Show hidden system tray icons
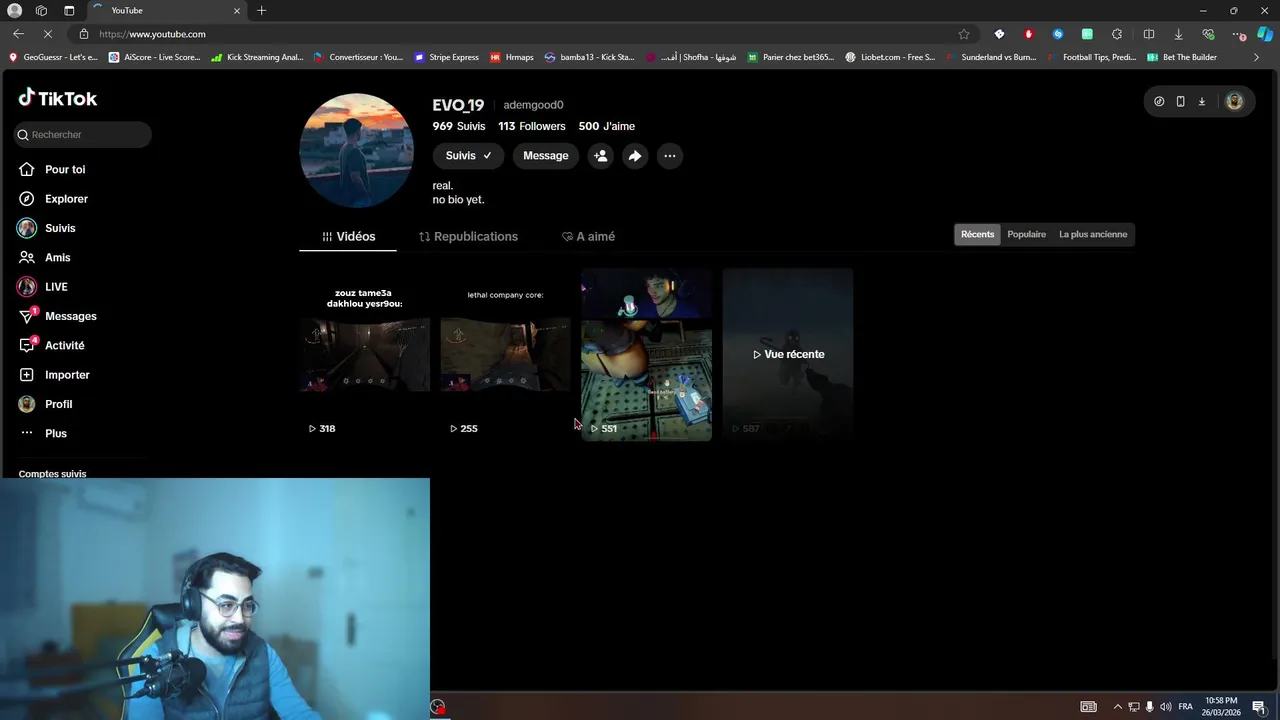 click(x=1118, y=707)
